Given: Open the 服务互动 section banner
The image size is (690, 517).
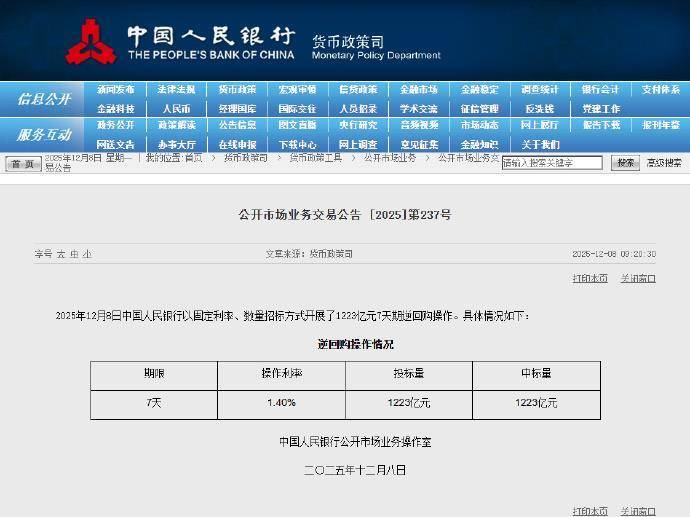Looking at the screenshot, I should click(44, 134).
